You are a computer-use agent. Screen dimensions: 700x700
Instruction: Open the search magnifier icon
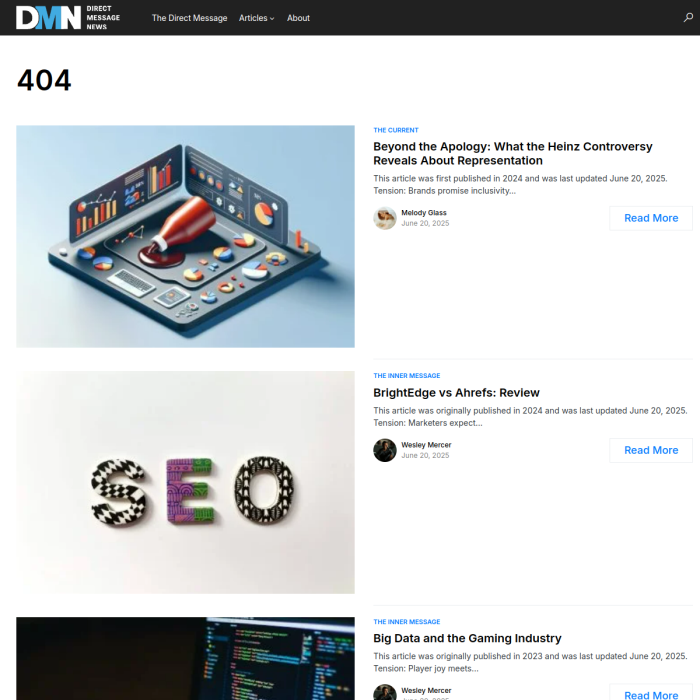pos(688,17)
